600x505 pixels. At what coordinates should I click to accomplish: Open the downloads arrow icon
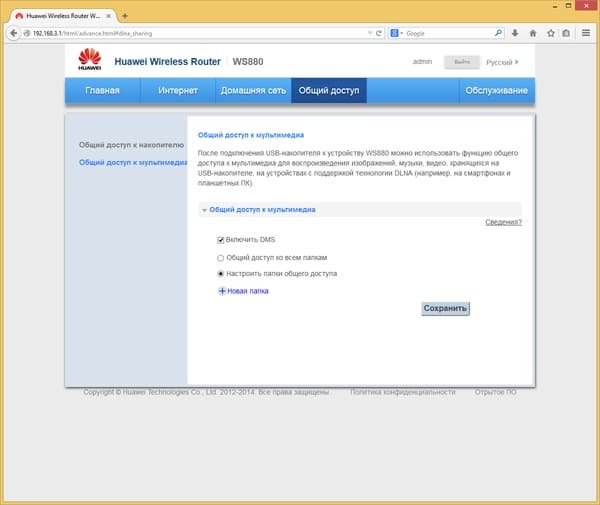[x=515, y=33]
